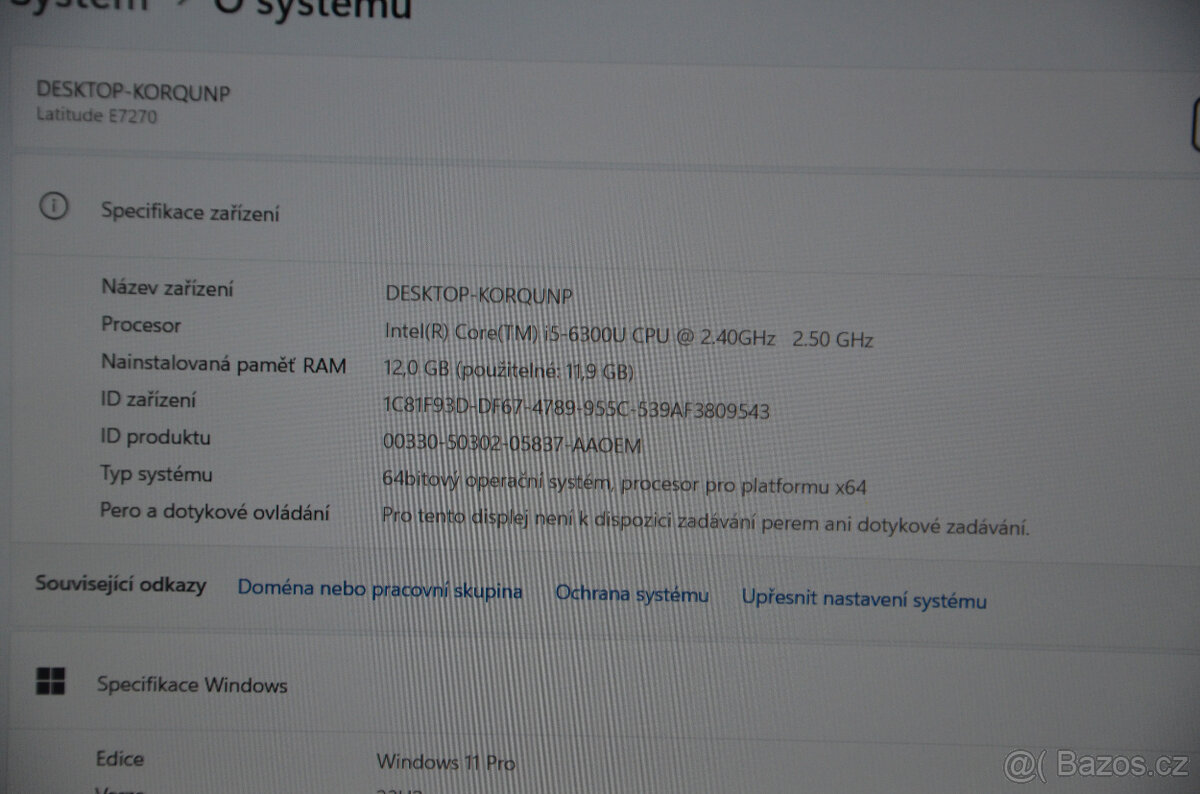Expand the Specifikace Windows section

click(191, 685)
